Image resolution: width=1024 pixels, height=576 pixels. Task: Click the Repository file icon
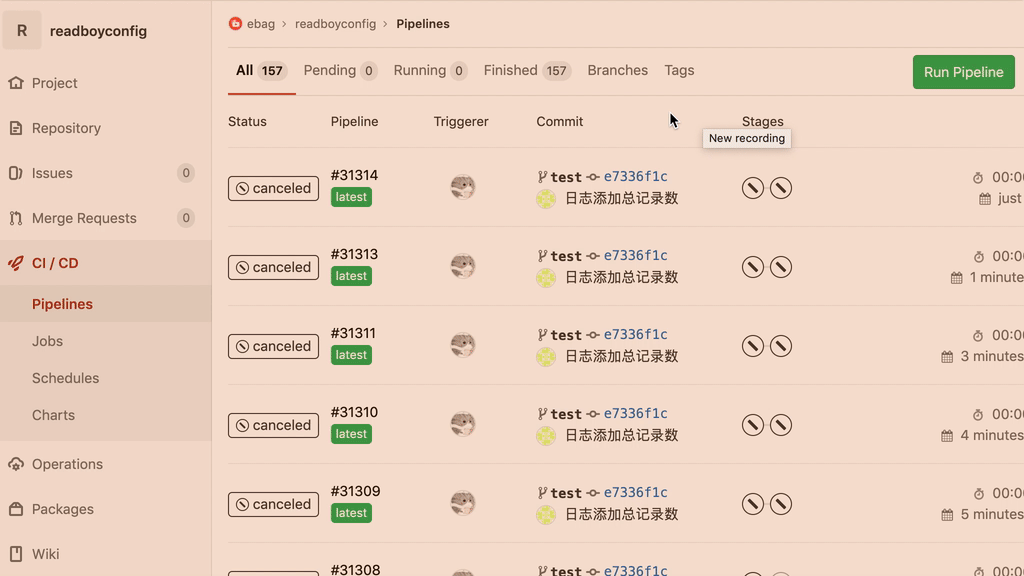pos(16,128)
